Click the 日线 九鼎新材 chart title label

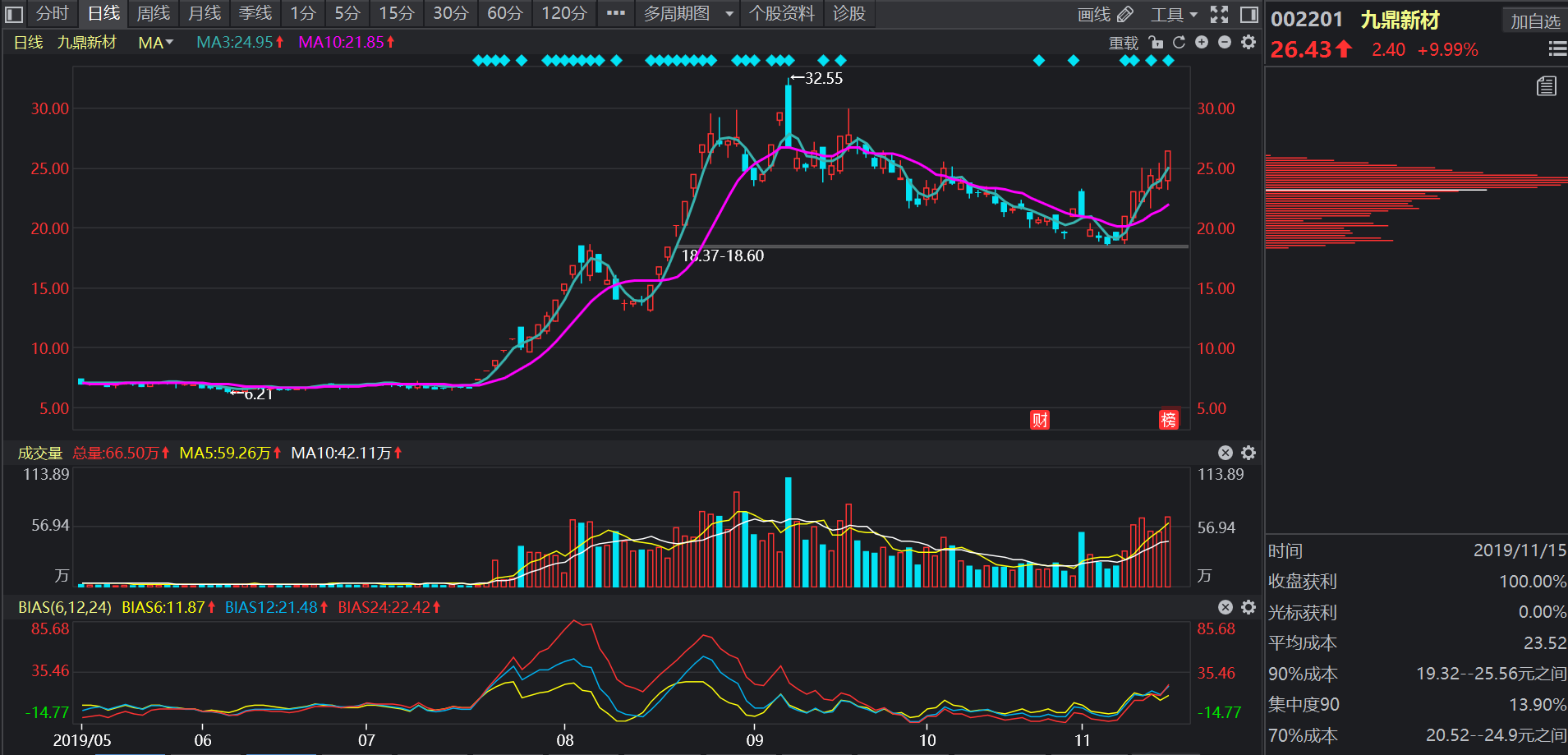pyautogui.click(x=65, y=43)
